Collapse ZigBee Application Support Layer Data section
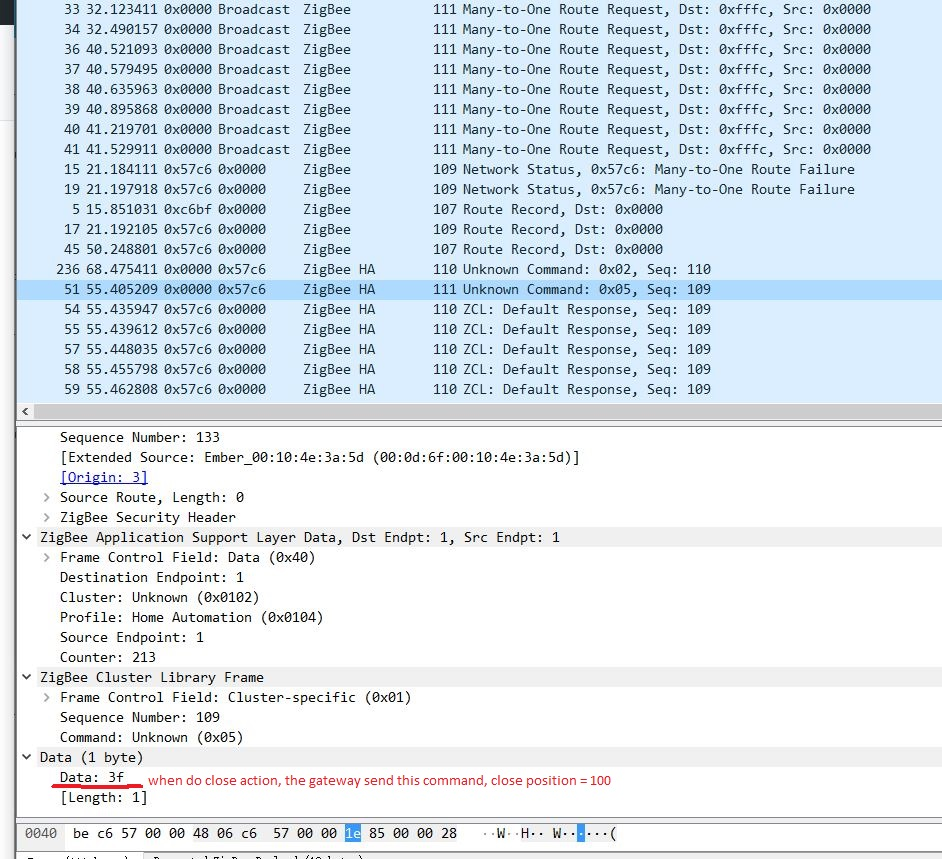This screenshot has width=942, height=859. [x=26, y=537]
